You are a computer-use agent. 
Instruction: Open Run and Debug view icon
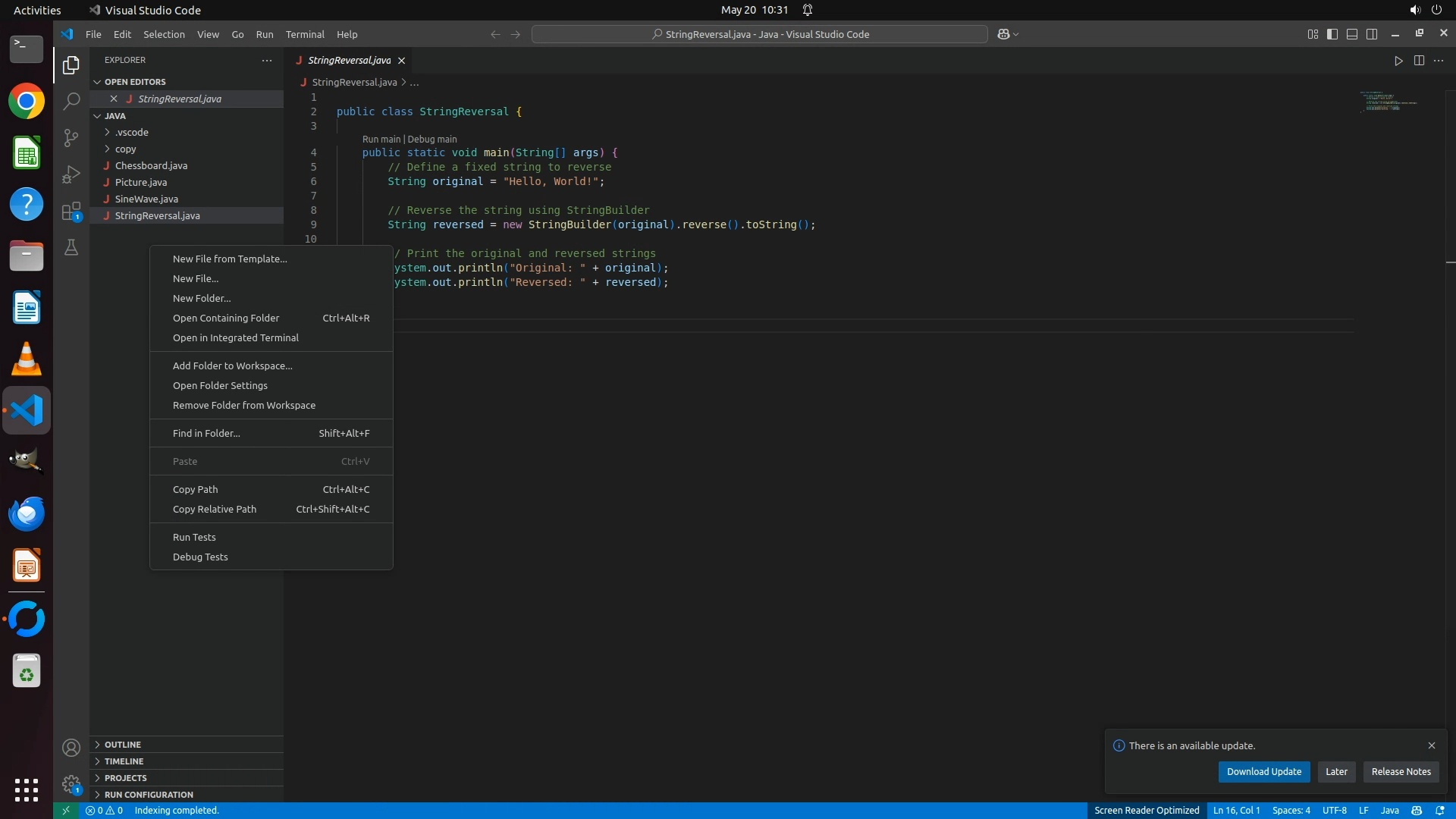coord(71,174)
